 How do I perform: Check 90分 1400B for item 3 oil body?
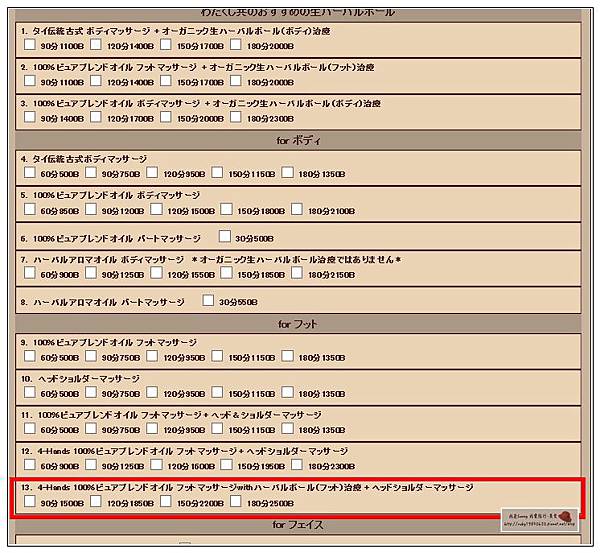[29, 117]
